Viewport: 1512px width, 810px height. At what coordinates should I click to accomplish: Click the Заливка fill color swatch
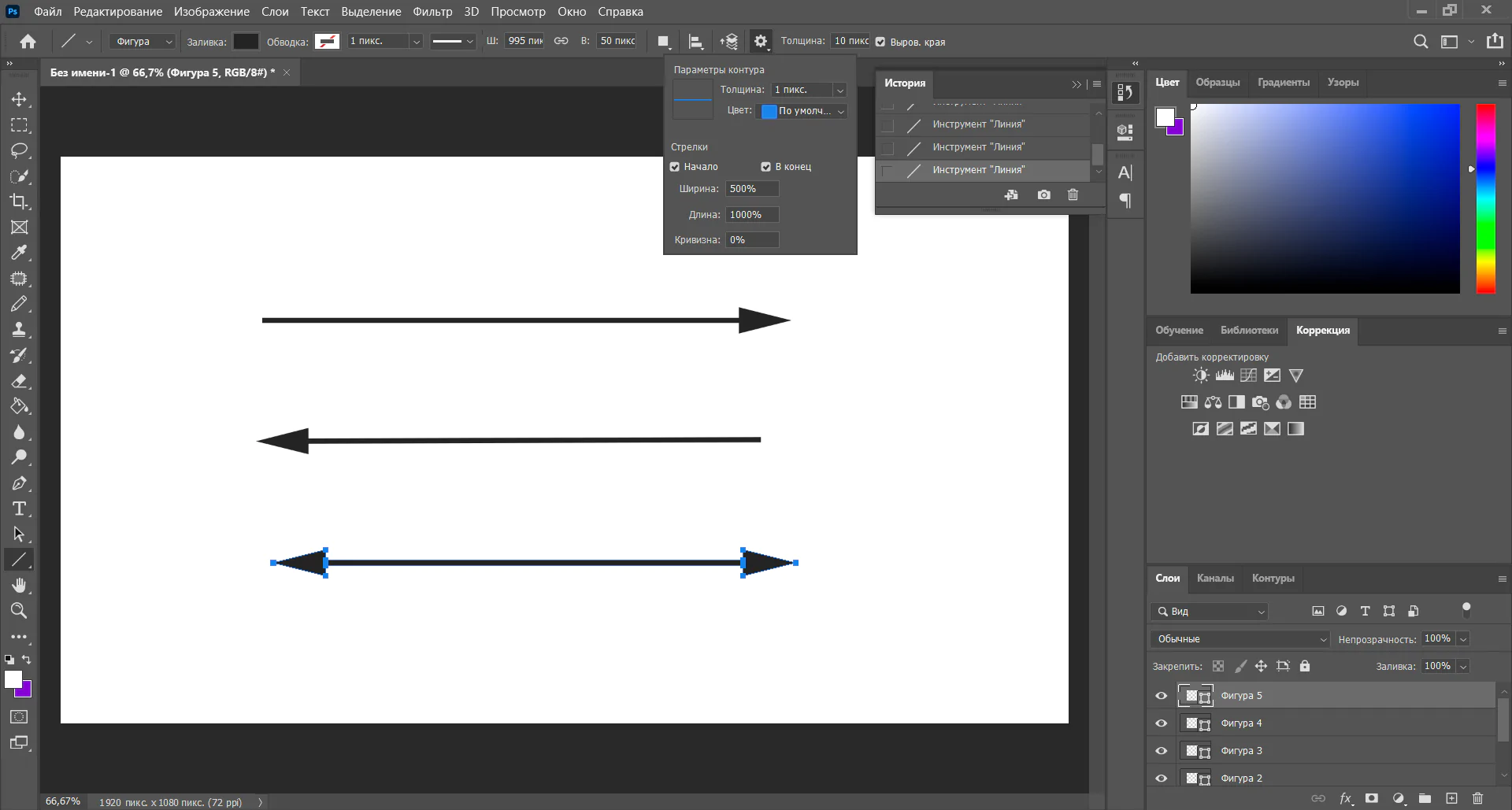246,42
